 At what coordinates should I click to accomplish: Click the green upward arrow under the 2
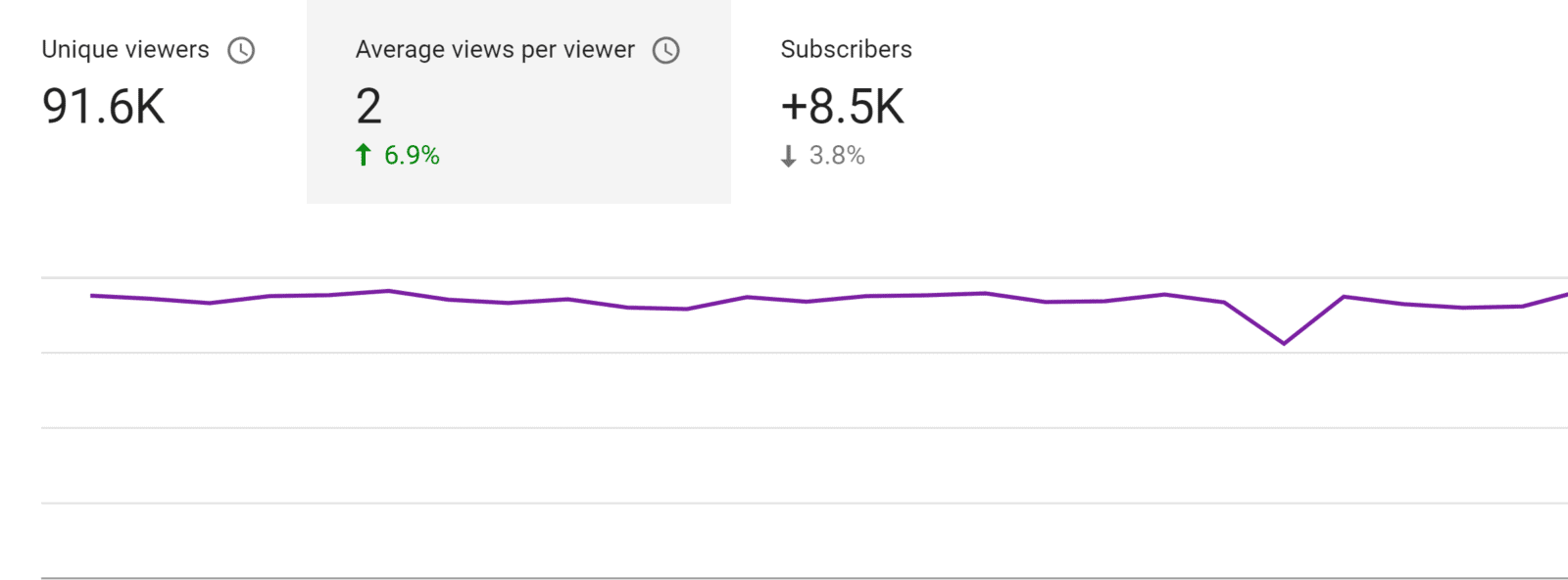[364, 153]
